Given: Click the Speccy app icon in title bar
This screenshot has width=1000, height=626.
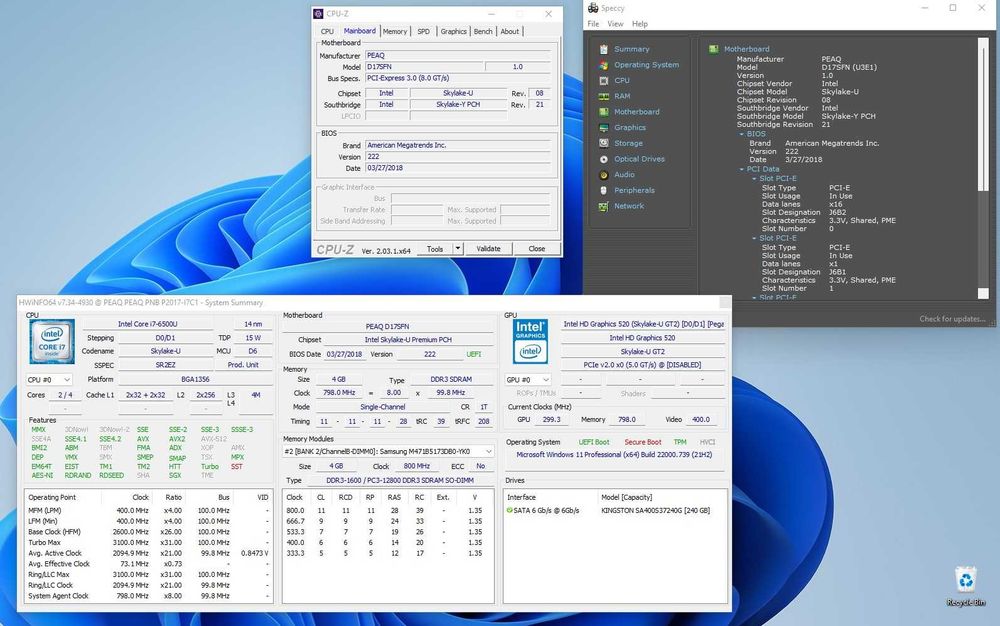Looking at the screenshot, I should (x=592, y=8).
